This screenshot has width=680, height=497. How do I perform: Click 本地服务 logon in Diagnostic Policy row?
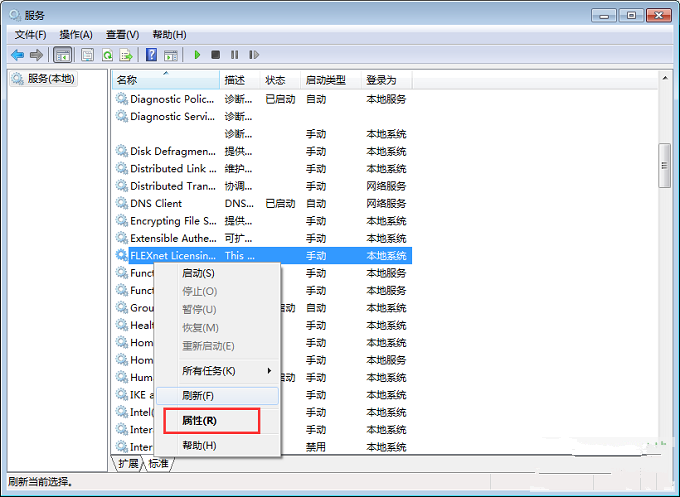click(386, 99)
